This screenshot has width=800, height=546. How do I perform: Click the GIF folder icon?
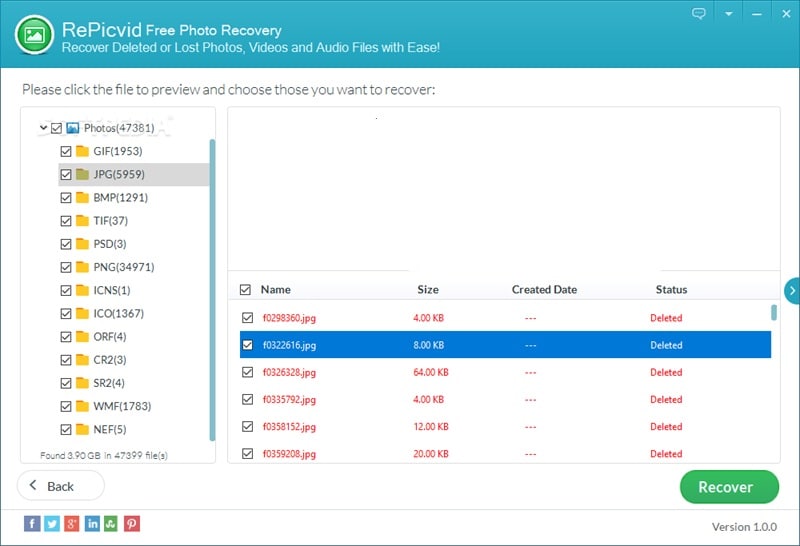(82, 151)
